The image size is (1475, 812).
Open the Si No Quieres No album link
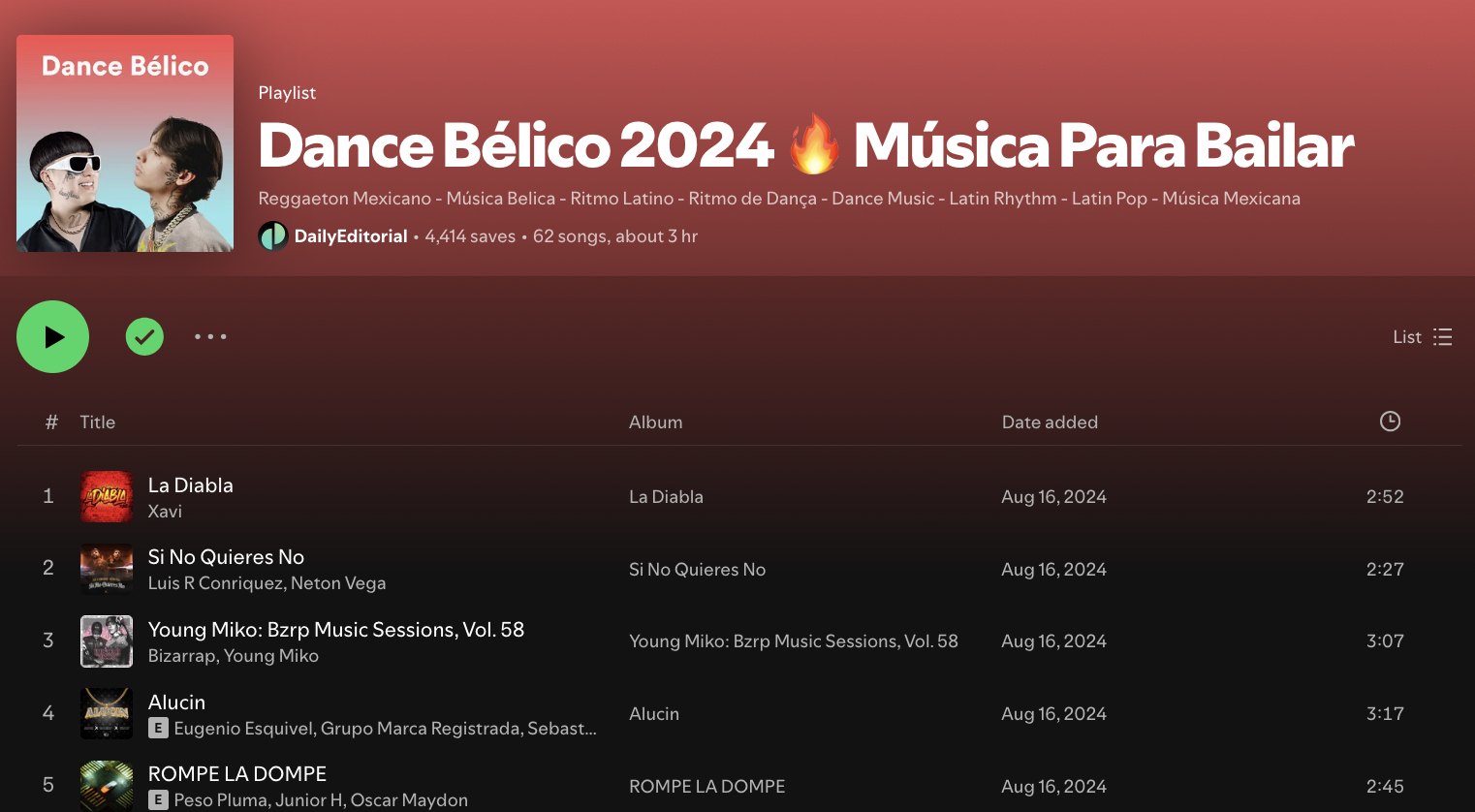(x=697, y=569)
